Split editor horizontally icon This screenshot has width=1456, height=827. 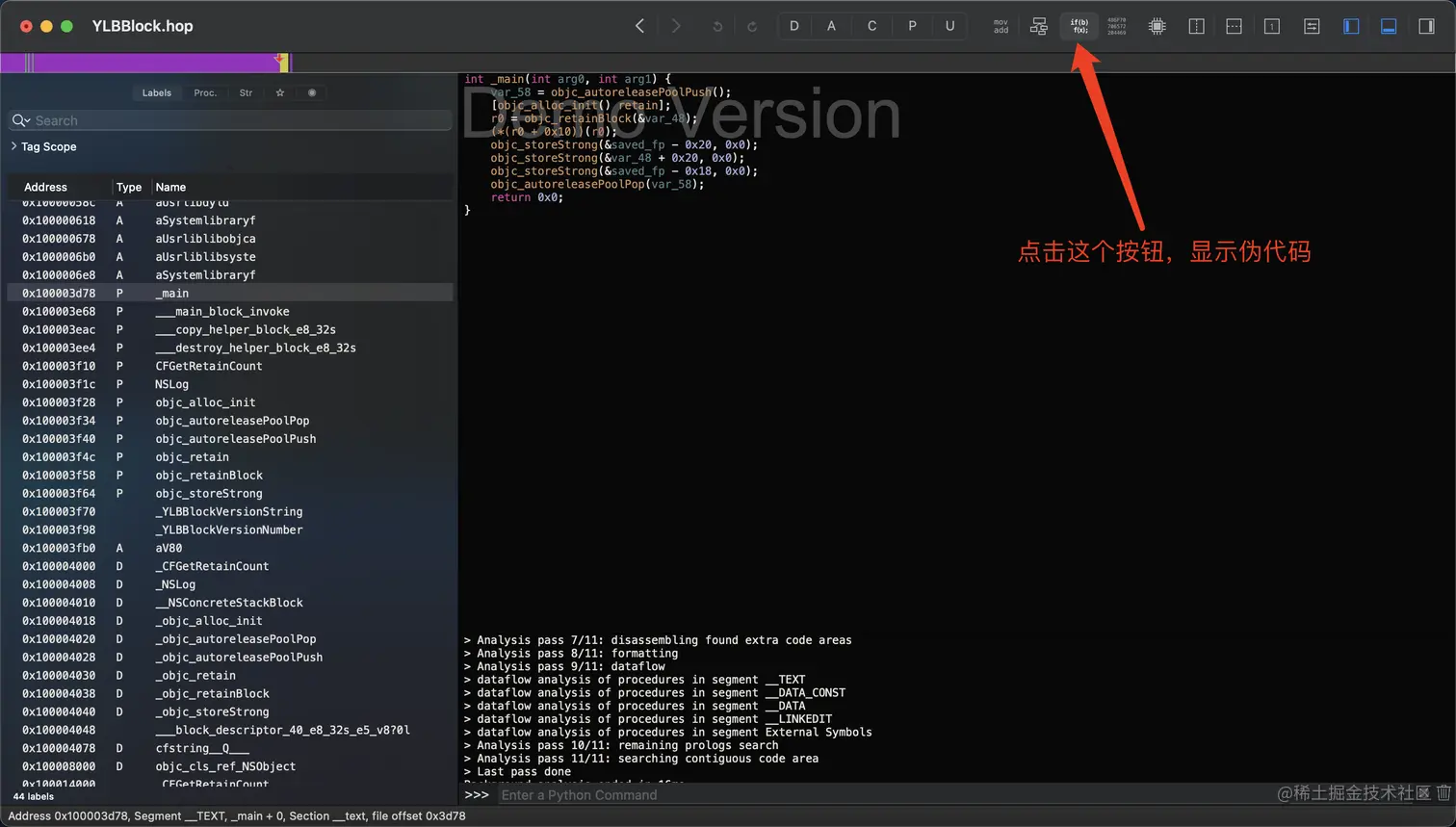click(1234, 26)
